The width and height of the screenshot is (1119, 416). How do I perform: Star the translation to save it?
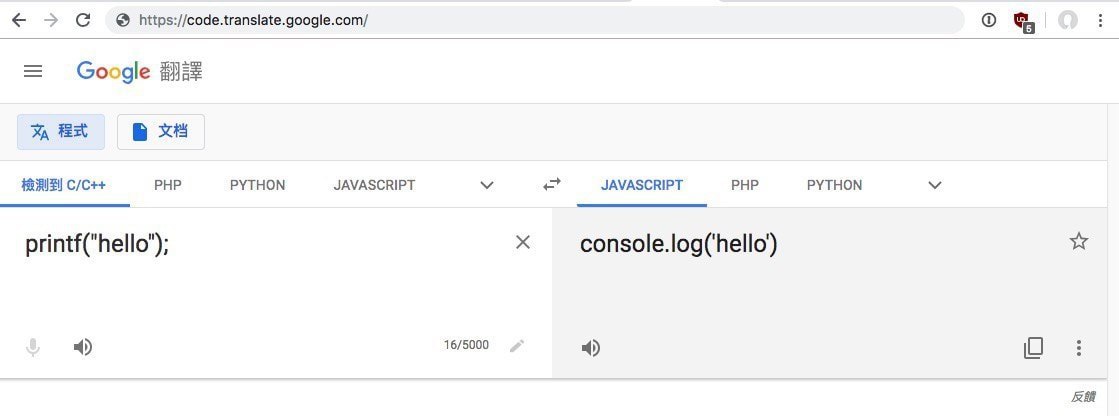pos(1078,241)
